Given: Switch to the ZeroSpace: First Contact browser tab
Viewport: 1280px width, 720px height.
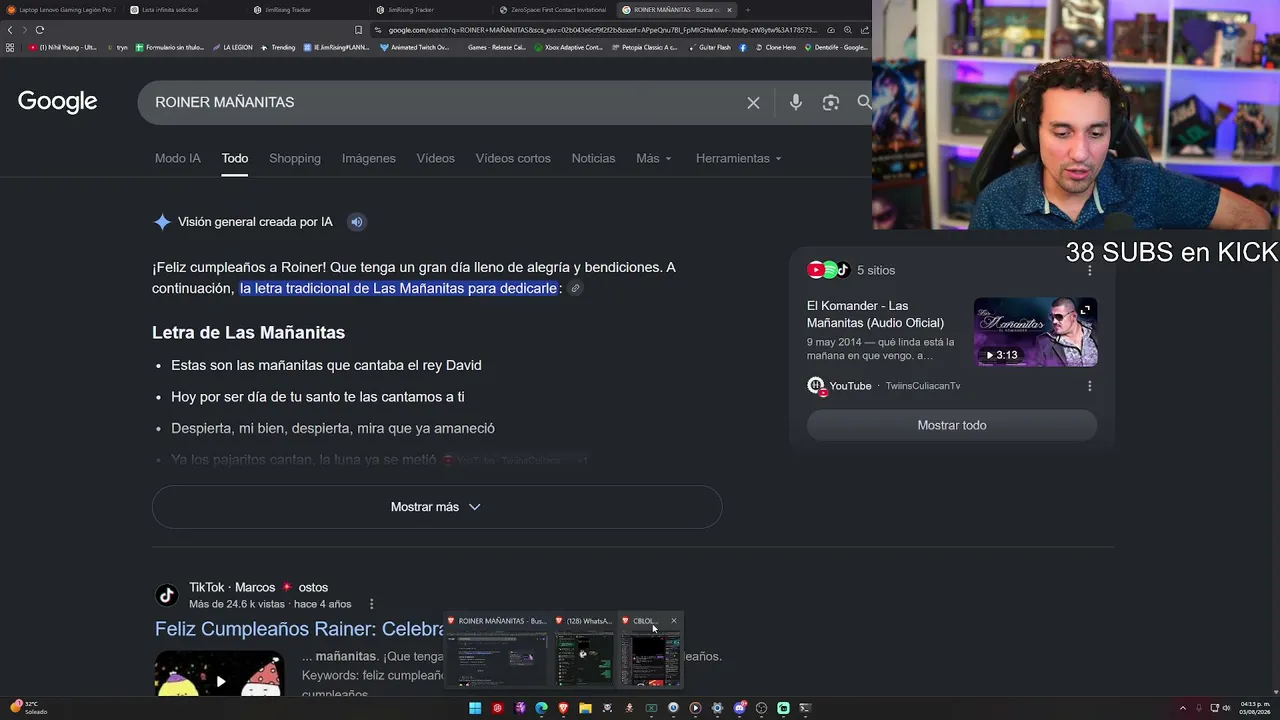Looking at the screenshot, I should tap(553, 10).
